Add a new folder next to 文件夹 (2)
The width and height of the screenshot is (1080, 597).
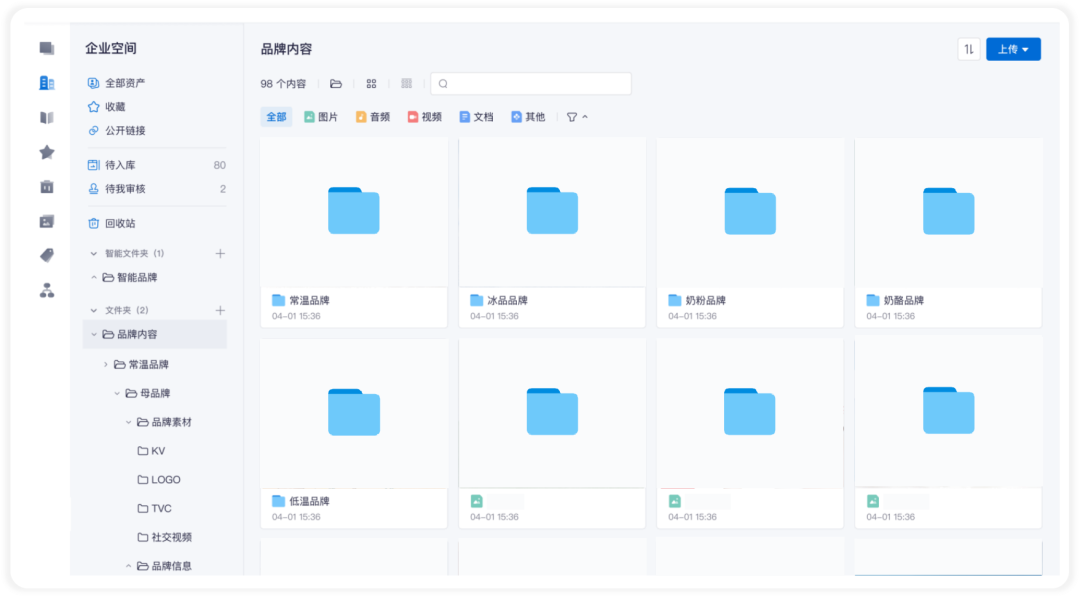pos(220,311)
